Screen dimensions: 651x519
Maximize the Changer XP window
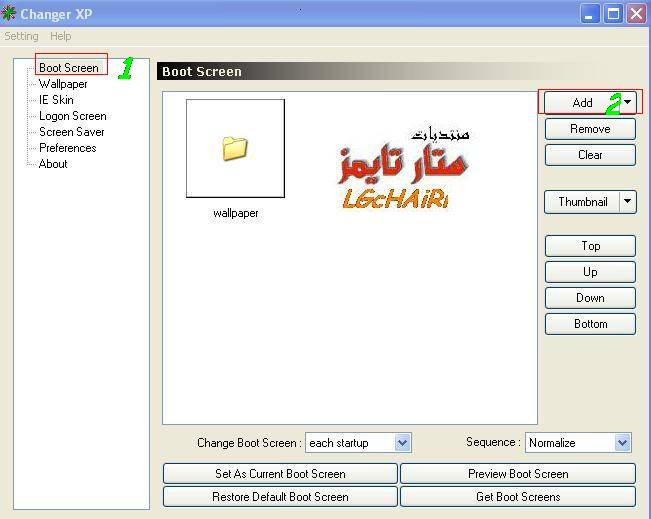pos(613,14)
